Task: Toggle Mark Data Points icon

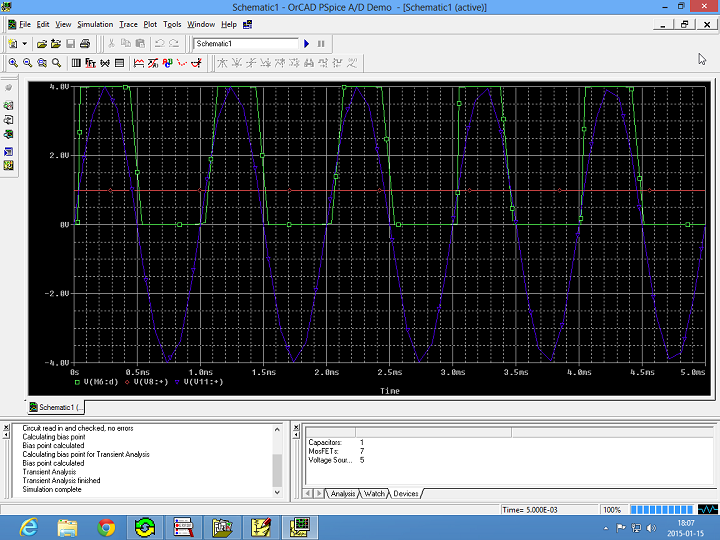Action: click(183, 63)
